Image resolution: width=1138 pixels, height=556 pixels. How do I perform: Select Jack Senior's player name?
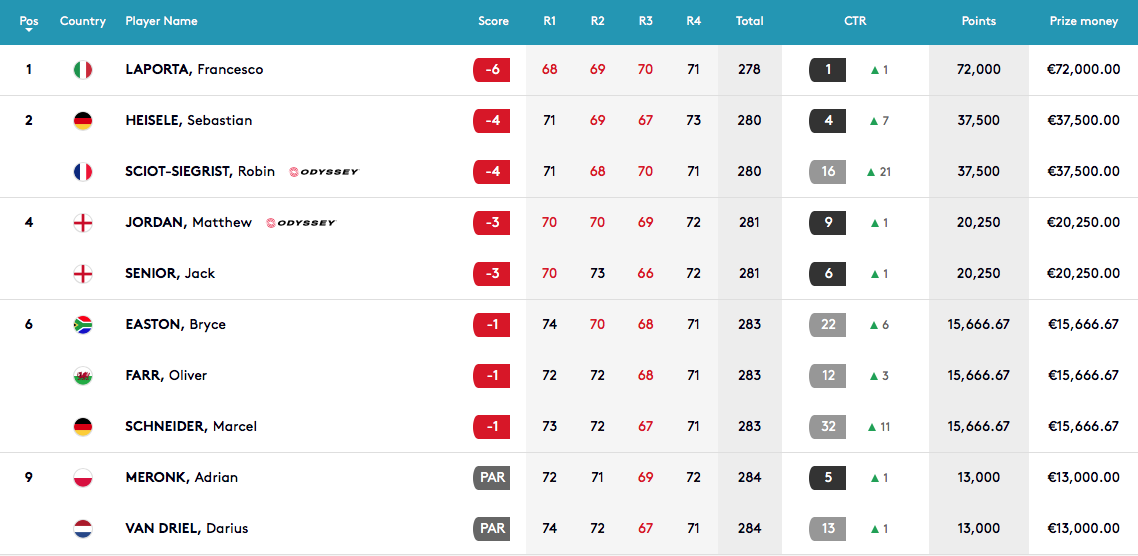pos(170,274)
